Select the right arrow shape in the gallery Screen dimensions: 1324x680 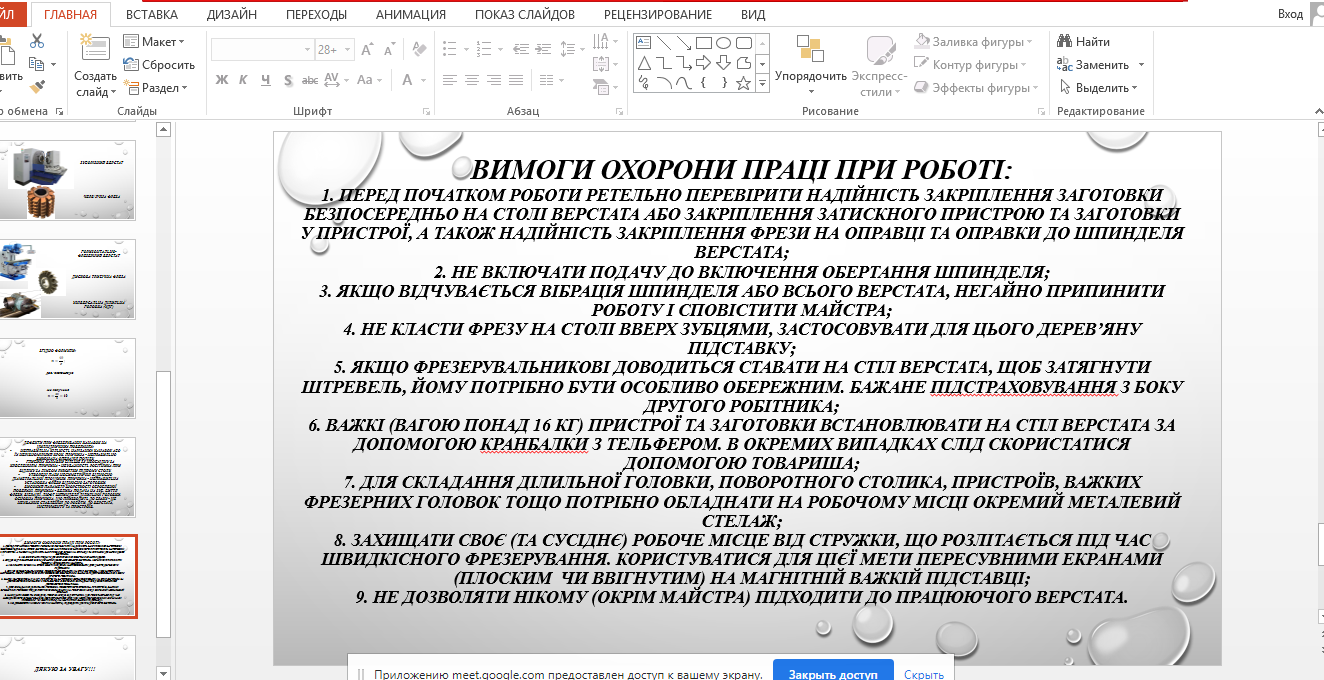pos(704,63)
